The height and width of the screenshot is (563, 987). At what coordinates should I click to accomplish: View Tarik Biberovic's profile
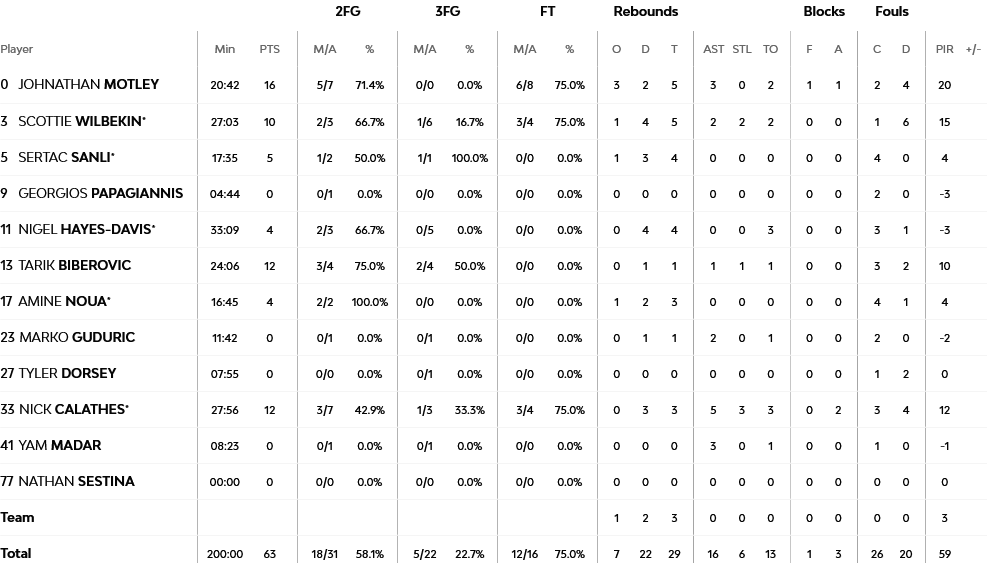(x=74, y=265)
